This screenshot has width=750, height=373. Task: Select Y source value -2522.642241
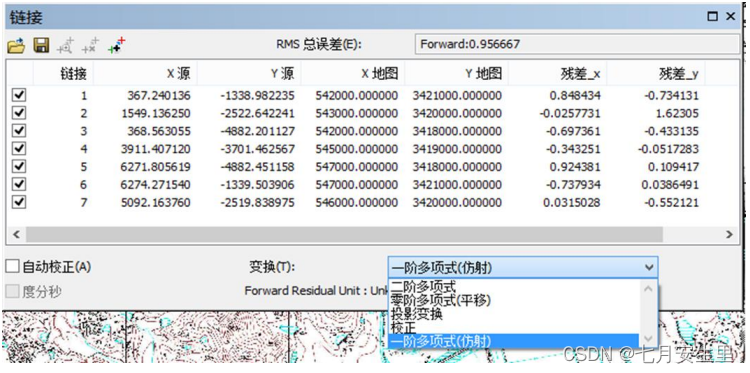click(258, 113)
